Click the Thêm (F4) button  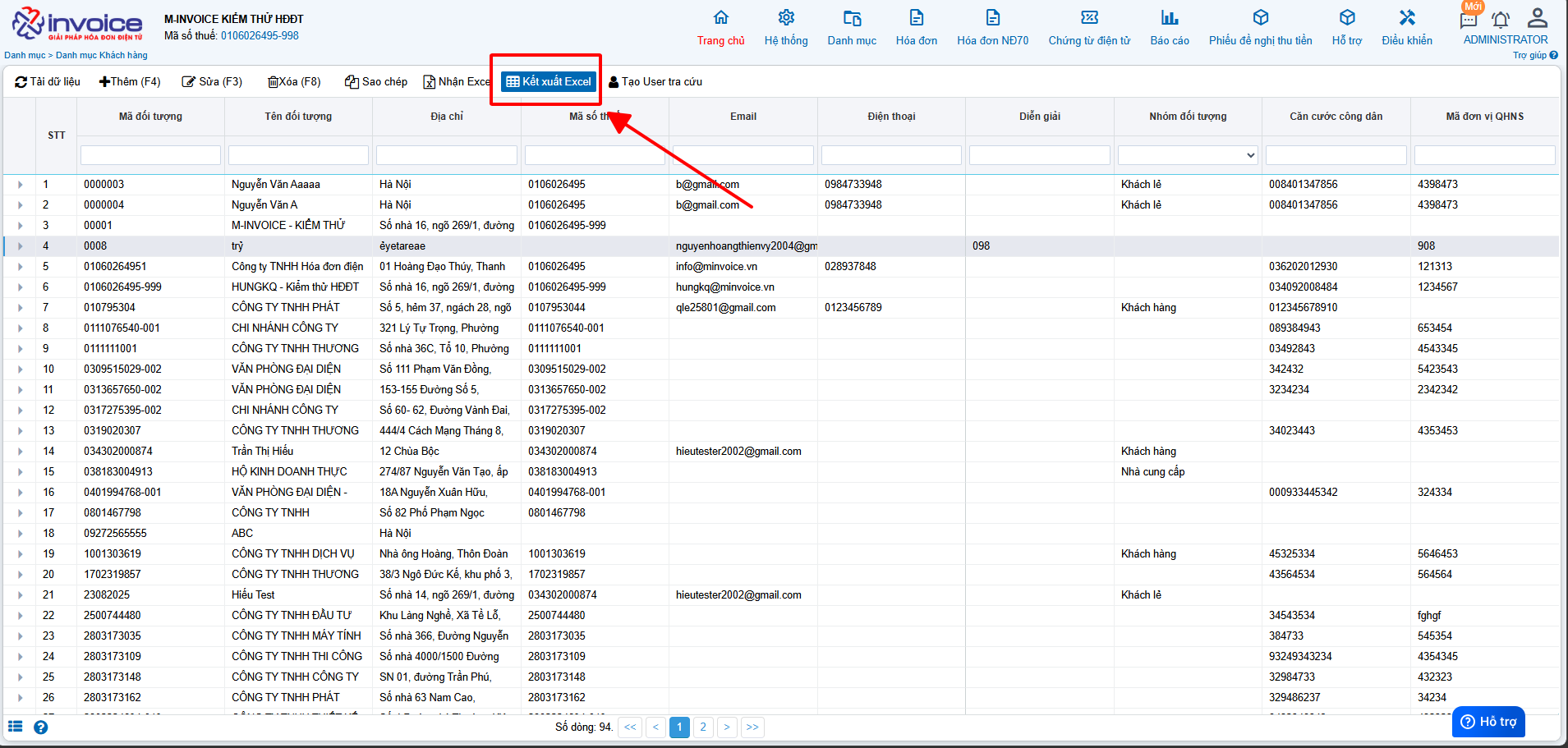(130, 81)
